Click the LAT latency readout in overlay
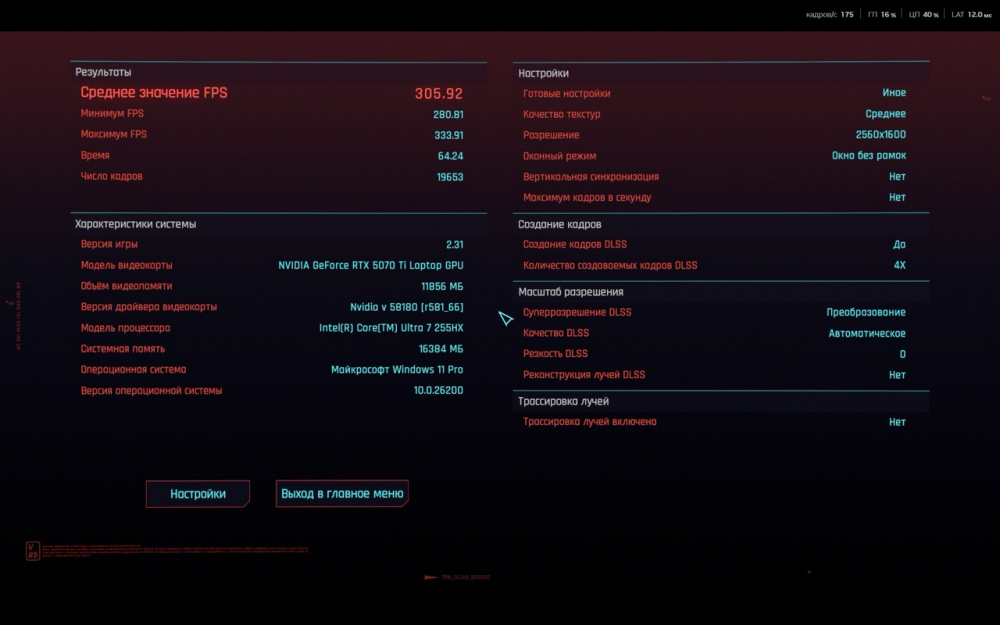 coord(972,15)
